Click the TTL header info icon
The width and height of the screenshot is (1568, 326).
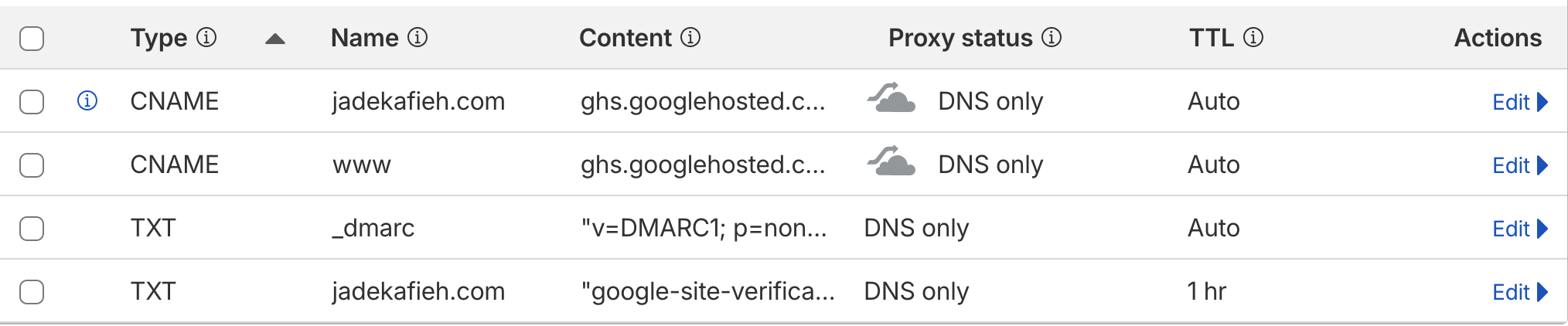point(1253,37)
